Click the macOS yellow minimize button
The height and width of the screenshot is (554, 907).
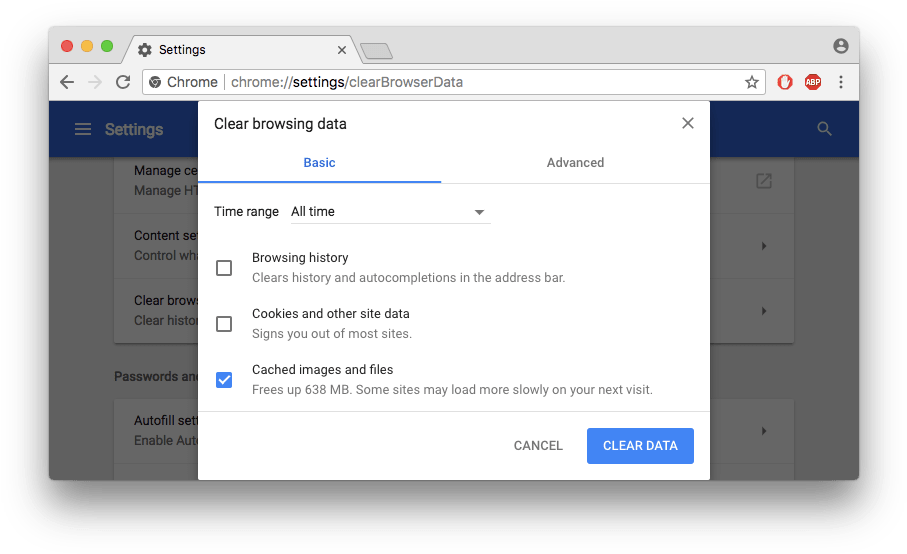click(x=87, y=46)
